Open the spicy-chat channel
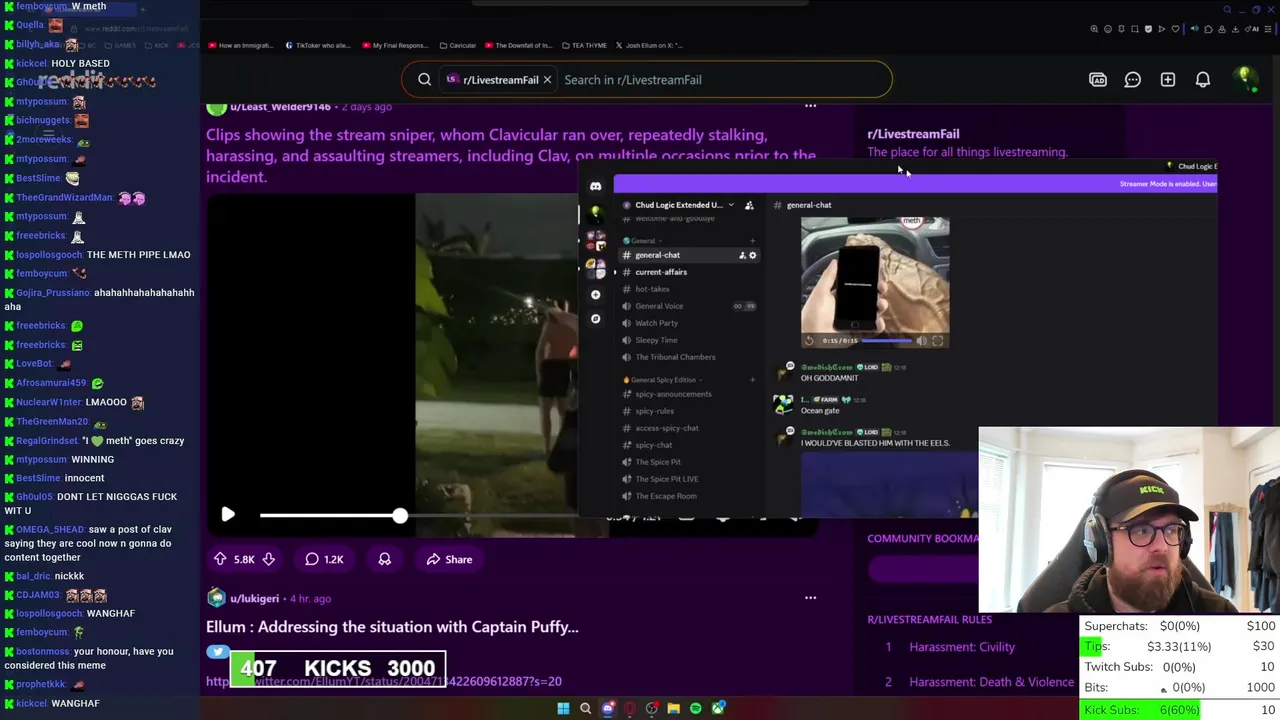Screen dimensions: 1280x720 (653, 445)
